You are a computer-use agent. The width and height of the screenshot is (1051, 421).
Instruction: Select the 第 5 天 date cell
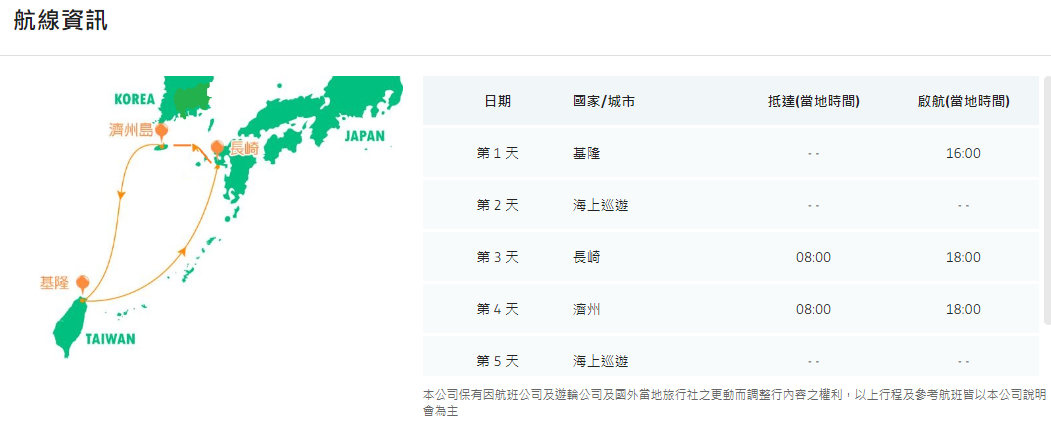click(497, 362)
